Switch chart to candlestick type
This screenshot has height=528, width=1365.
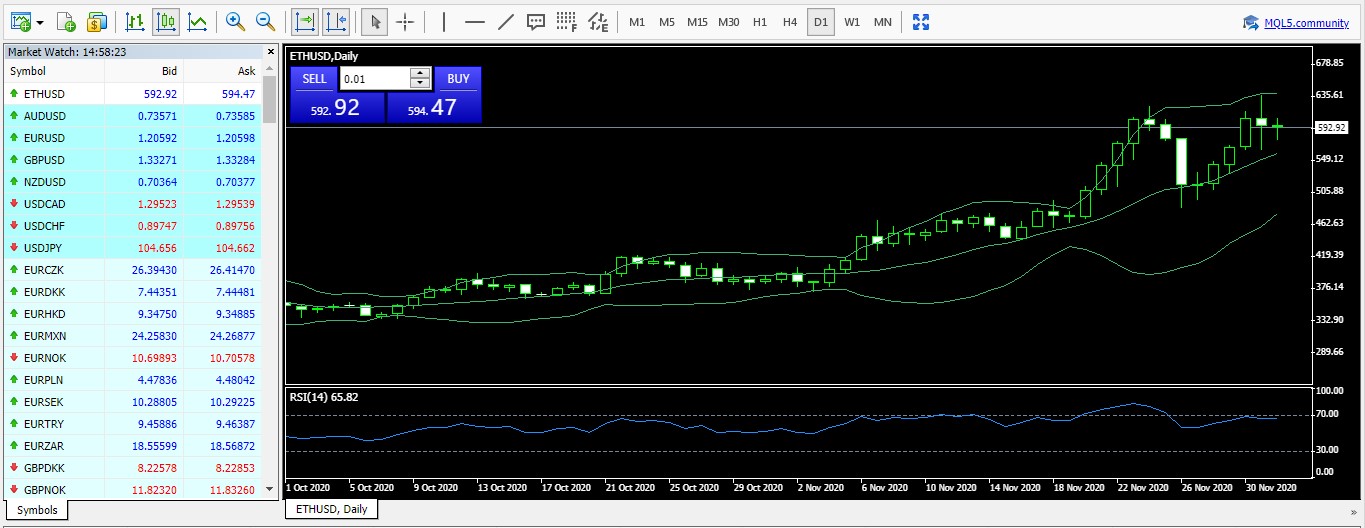click(x=167, y=21)
